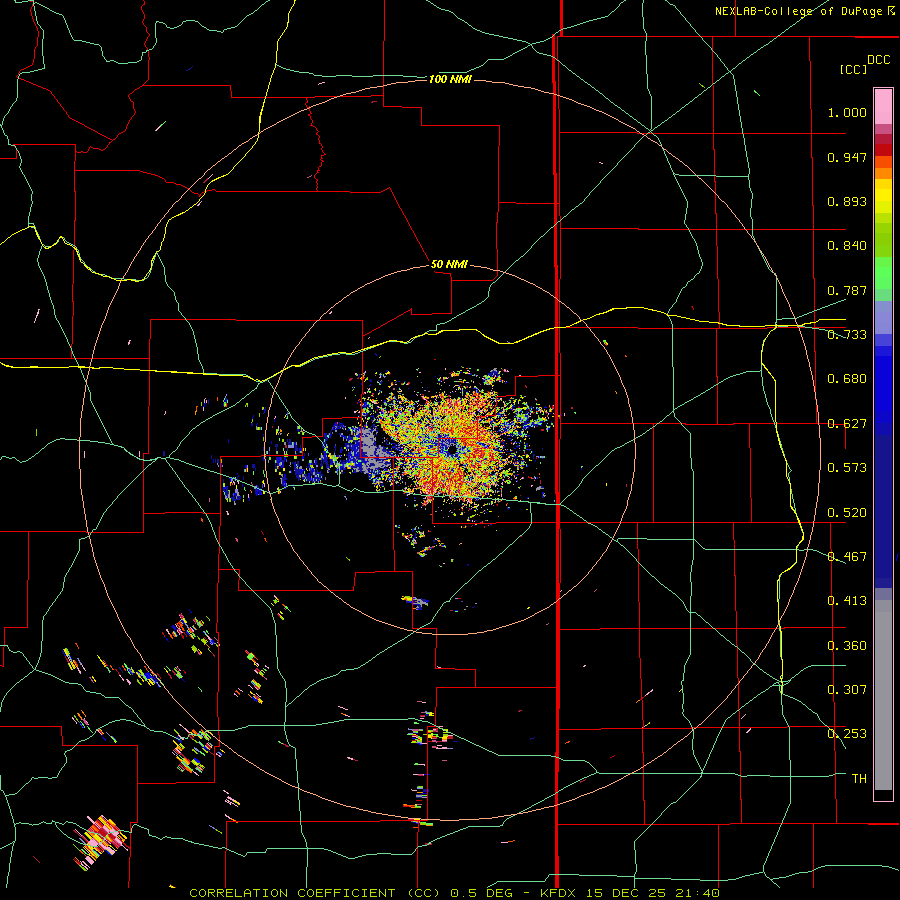Click the 100 NMI range ring label
This screenshot has height=900, width=900.
(450, 79)
